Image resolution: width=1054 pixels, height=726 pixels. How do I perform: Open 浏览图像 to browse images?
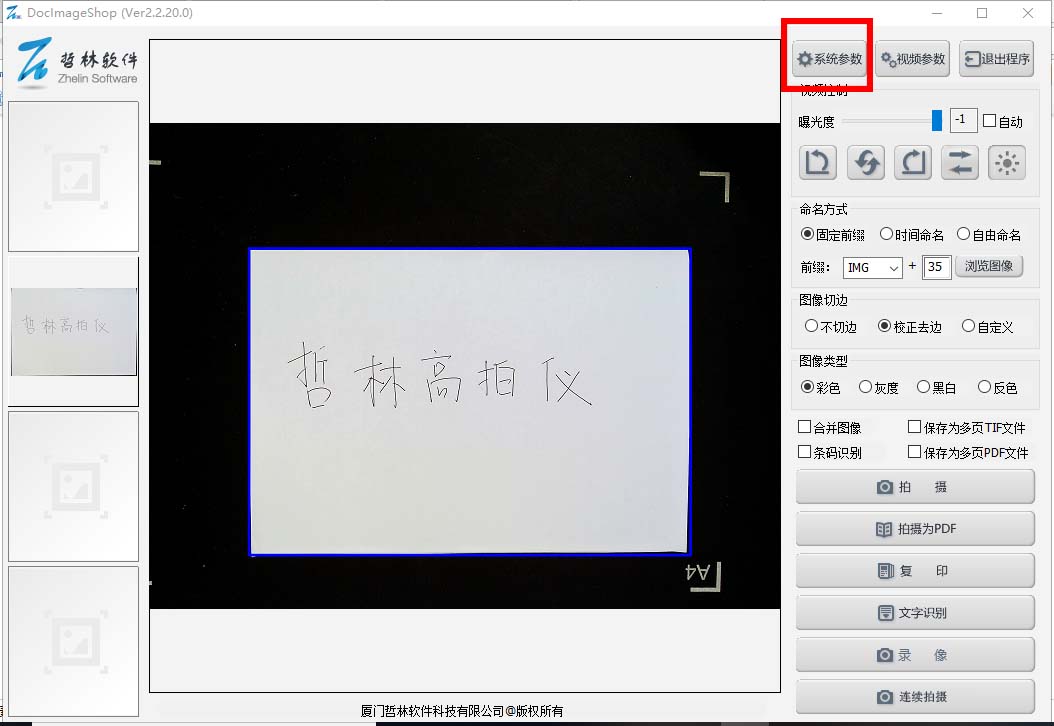pos(989,266)
